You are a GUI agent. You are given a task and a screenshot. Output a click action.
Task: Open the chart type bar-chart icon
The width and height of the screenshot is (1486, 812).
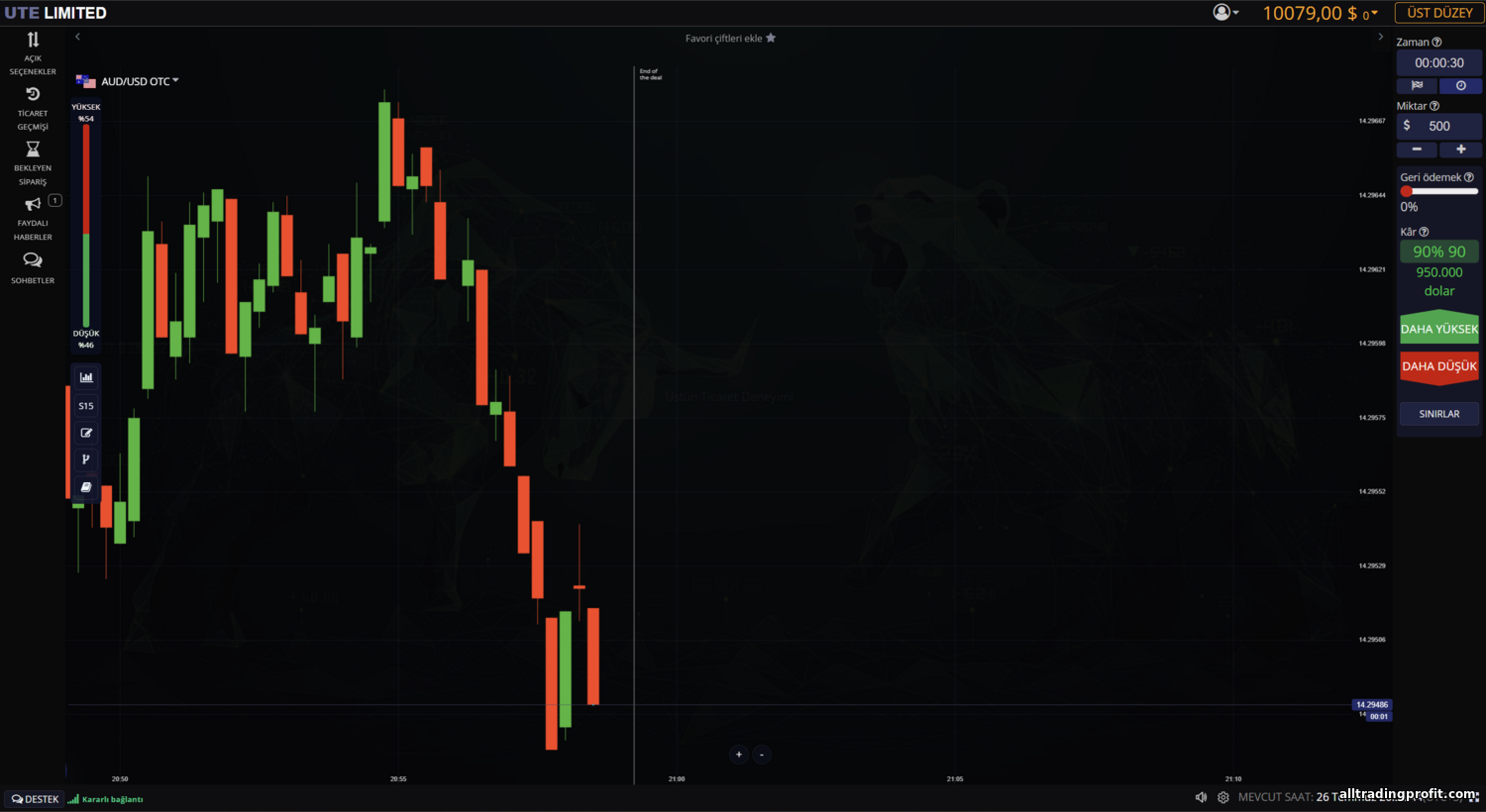(86, 377)
